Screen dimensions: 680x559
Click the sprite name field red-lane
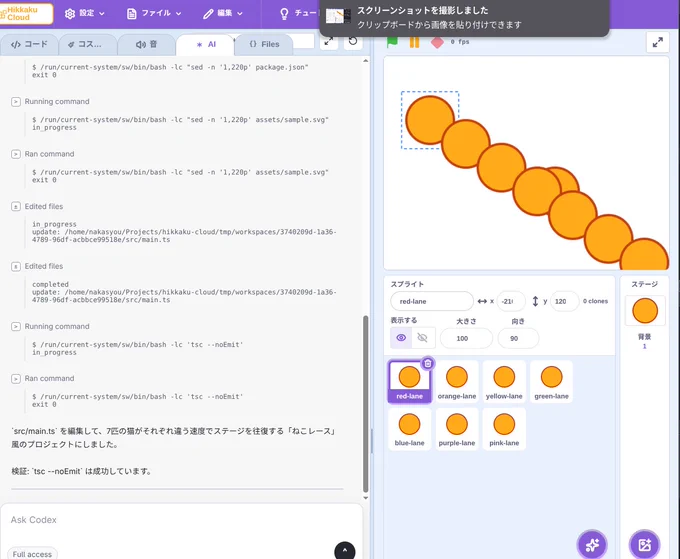[432, 301]
